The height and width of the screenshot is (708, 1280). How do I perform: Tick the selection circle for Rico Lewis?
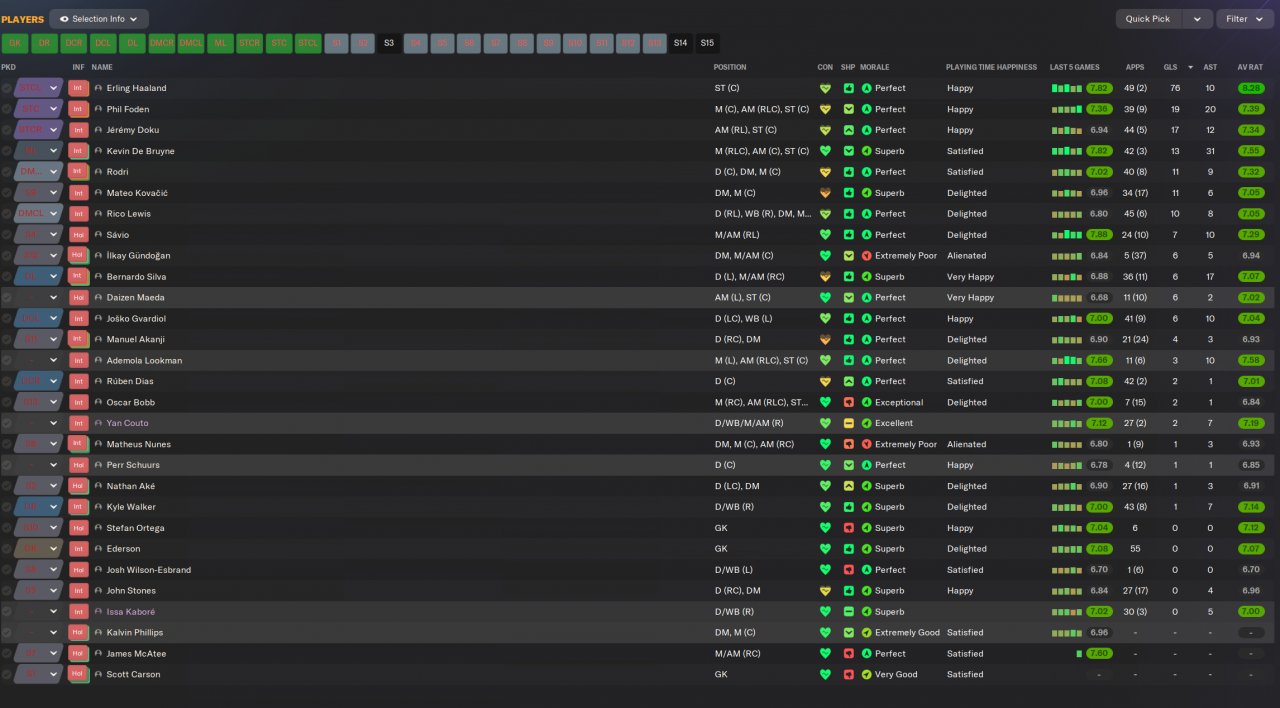point(7,214)
